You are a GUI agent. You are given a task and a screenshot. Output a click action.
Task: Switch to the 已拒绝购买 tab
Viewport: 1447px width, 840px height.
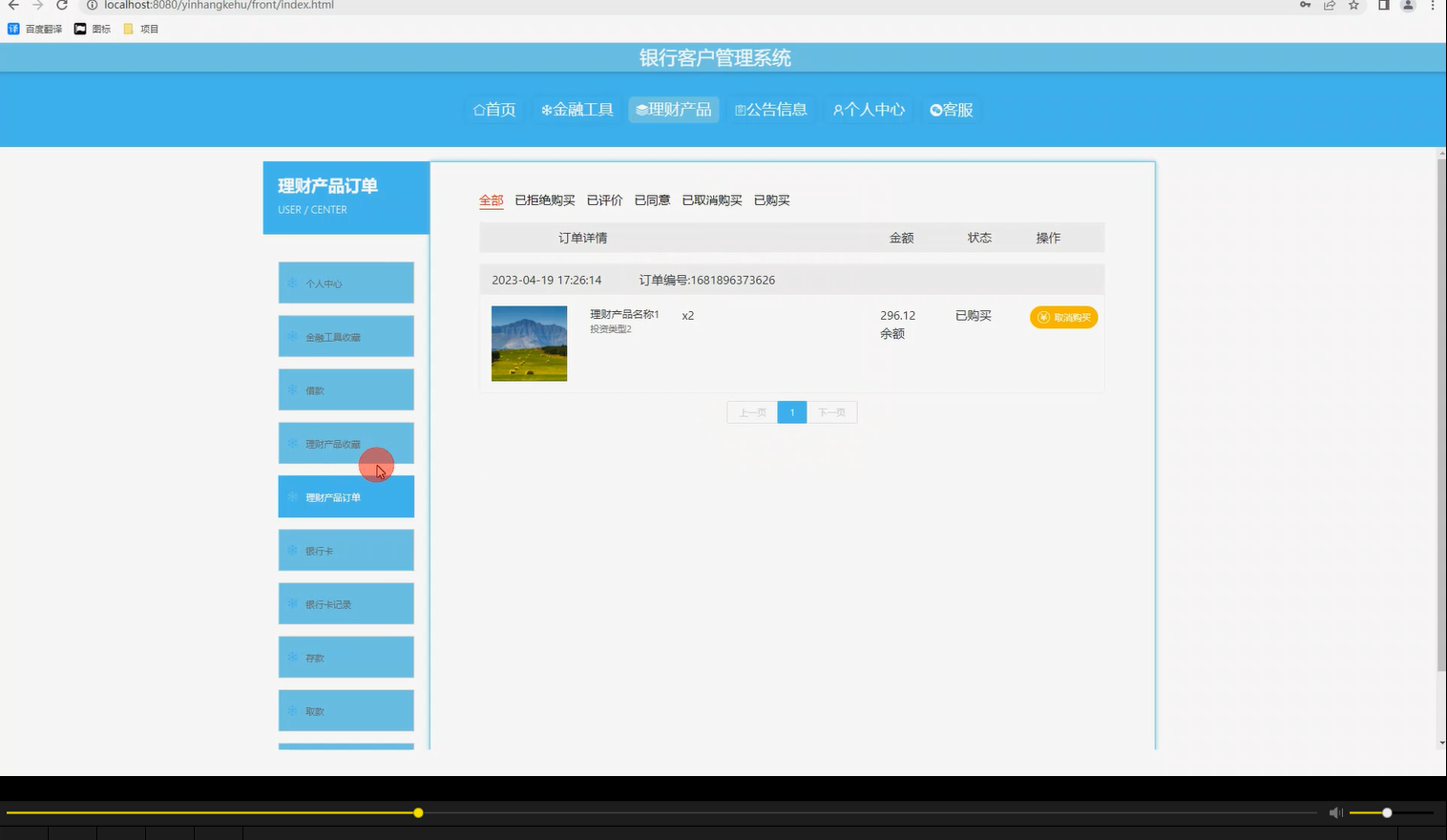(545, 200)
